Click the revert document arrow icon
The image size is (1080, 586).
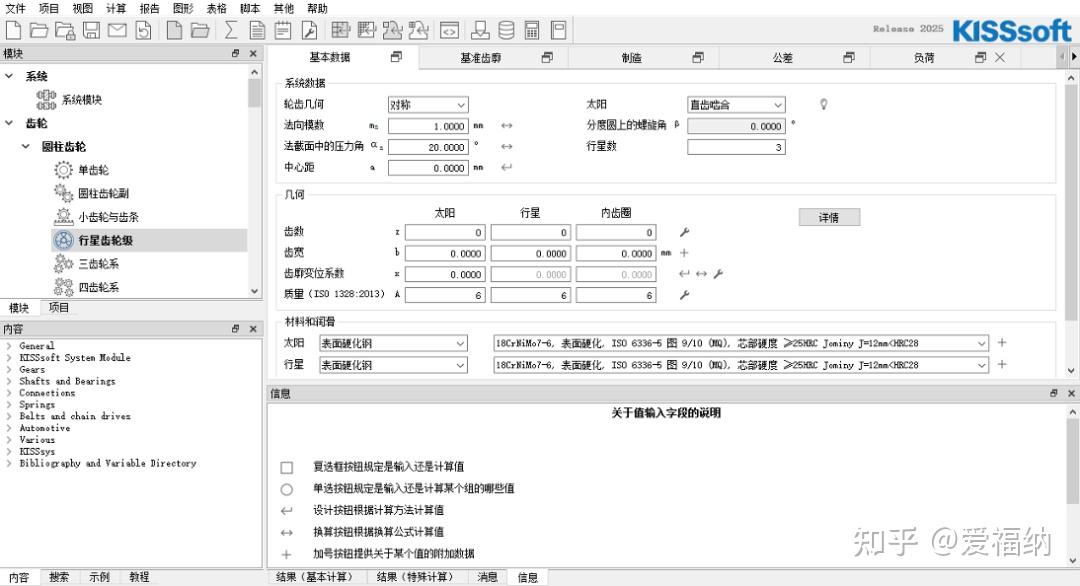143,30
